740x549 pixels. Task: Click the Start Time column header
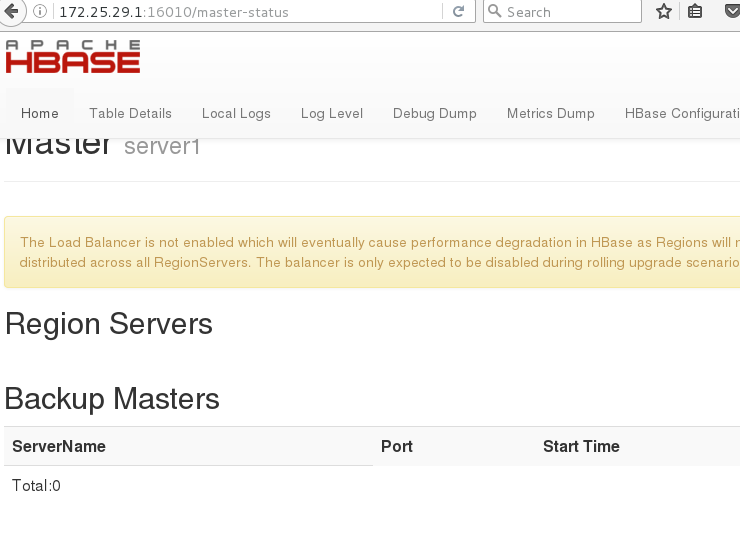(x=581, y=446)
